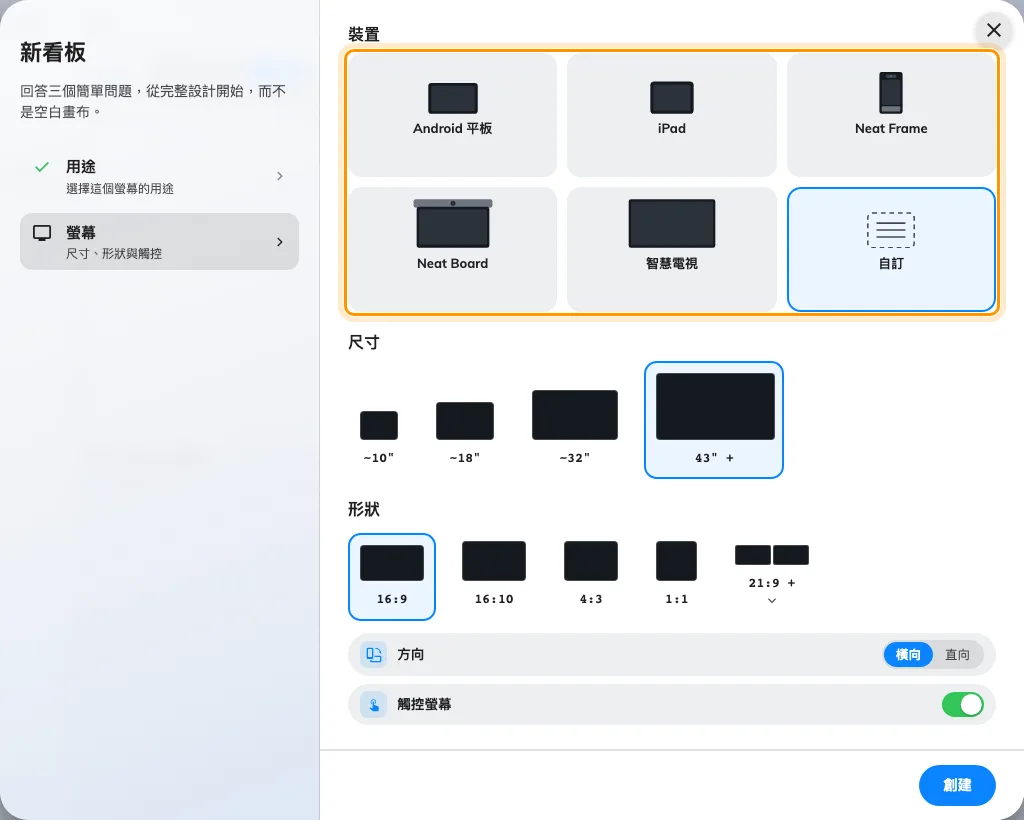Select the Neat Board device tile
This screenshot has width=1024, height=820.
coord(452,249)
